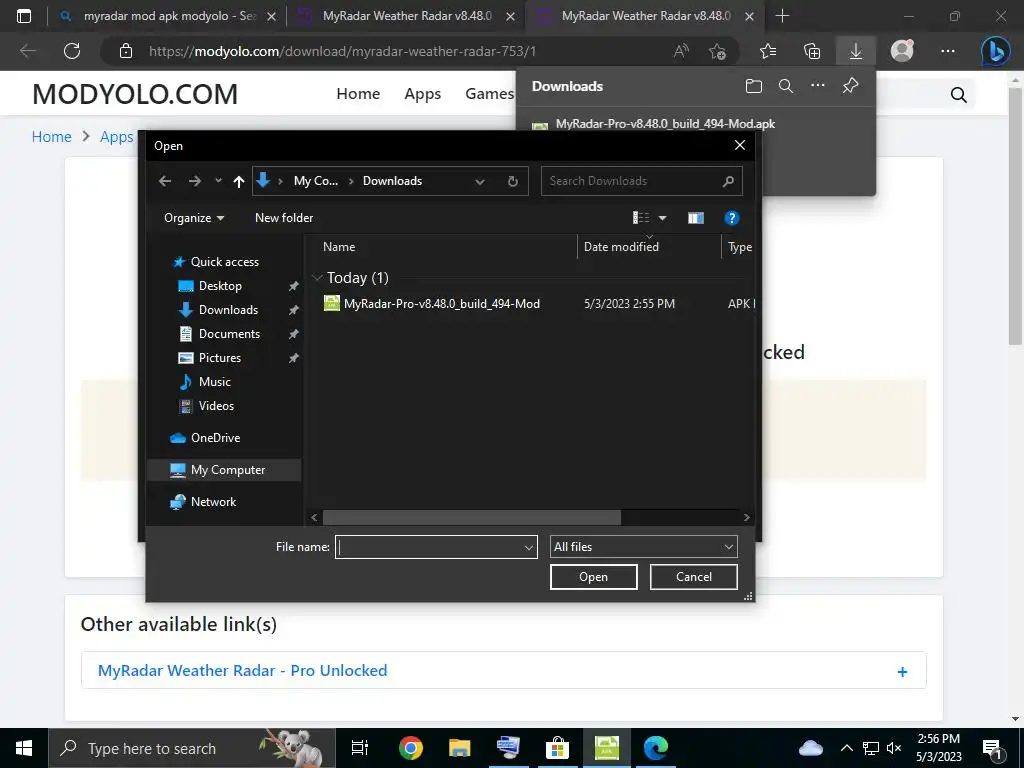Image resolution: width=1024 pixels, height=768 pixels.
Task: Open recent locations chevron in dialog
Action: click(x=218, y=181)
